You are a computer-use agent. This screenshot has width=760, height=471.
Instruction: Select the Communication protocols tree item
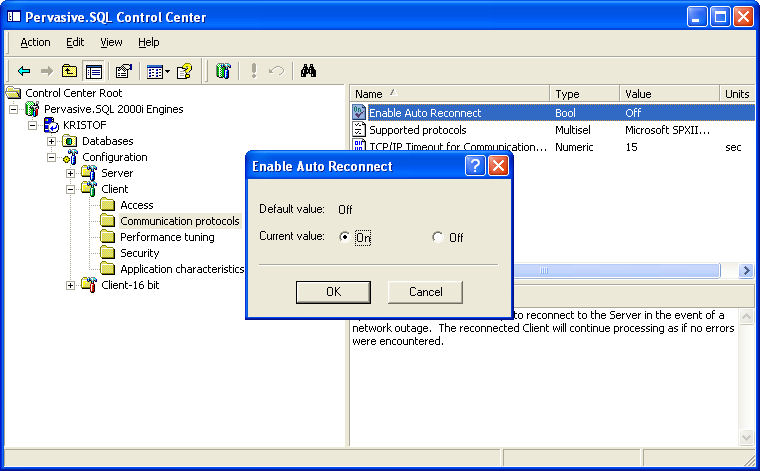tap(180, 221)
